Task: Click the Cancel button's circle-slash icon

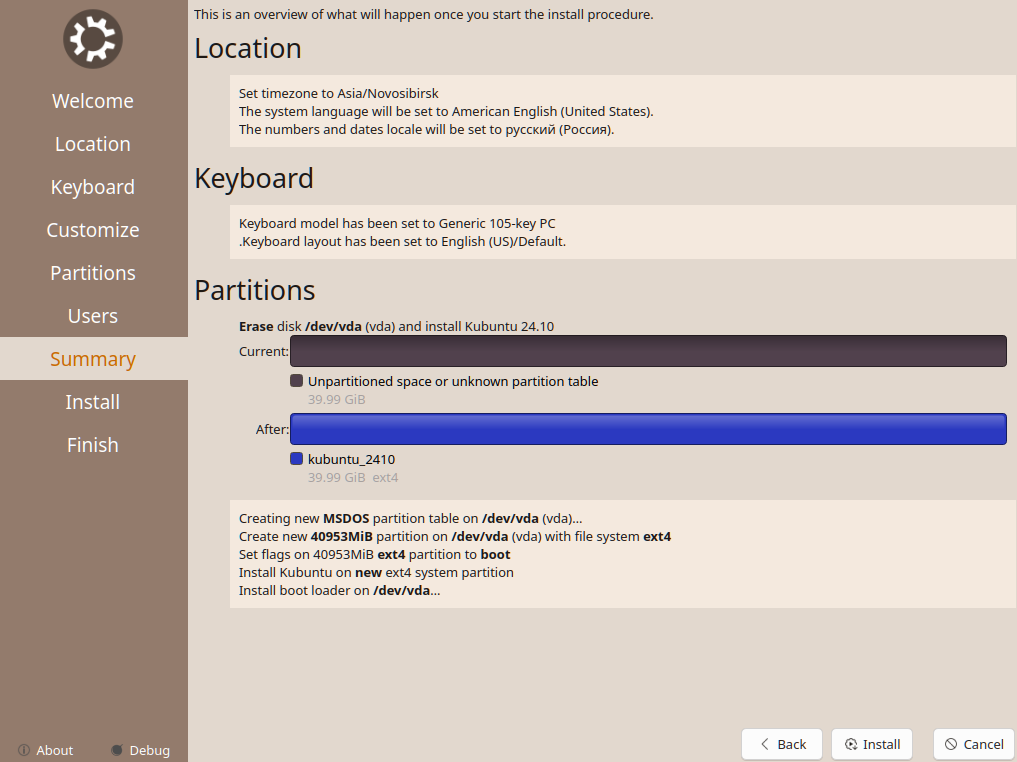Action: coord(951,744)
